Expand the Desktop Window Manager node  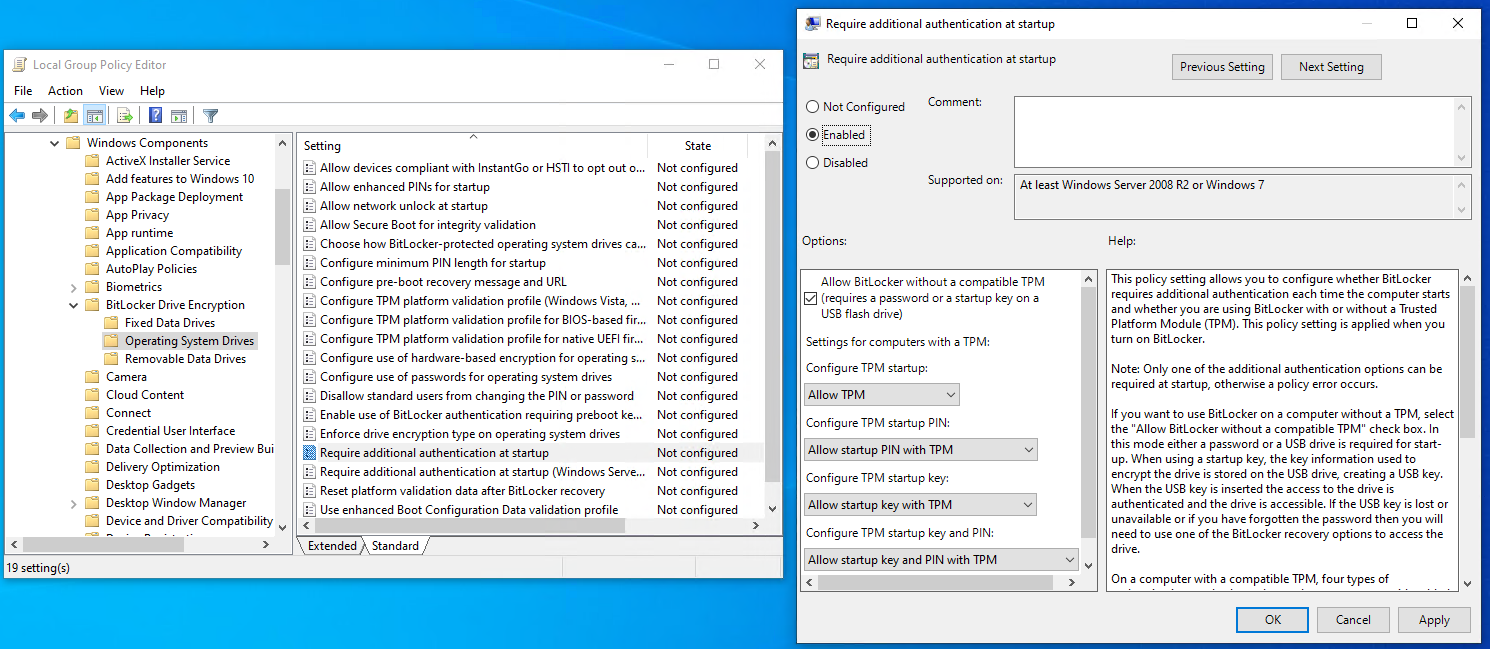[73, 503]
